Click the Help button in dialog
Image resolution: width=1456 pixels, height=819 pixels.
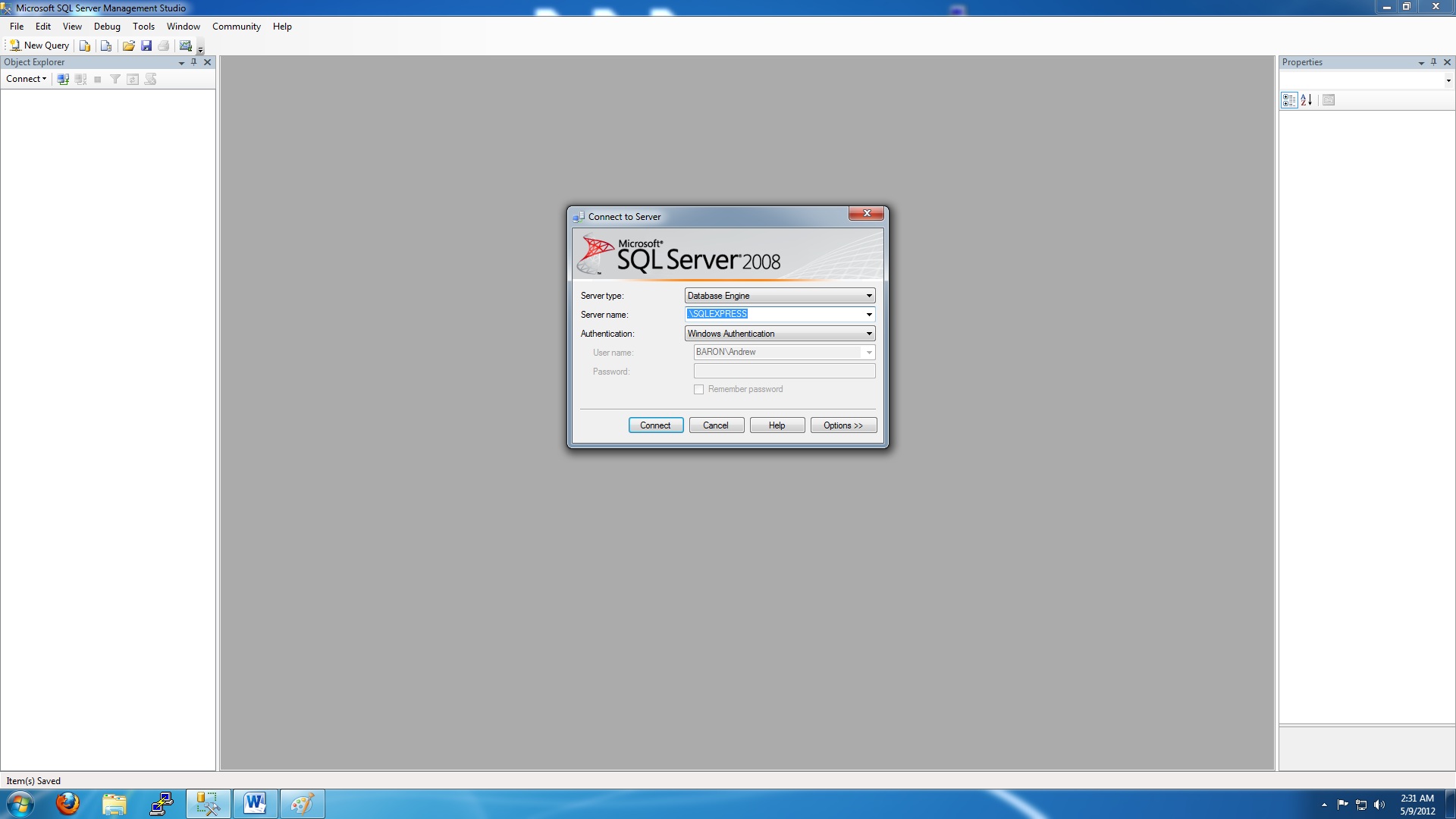click(x=777, y=425)
